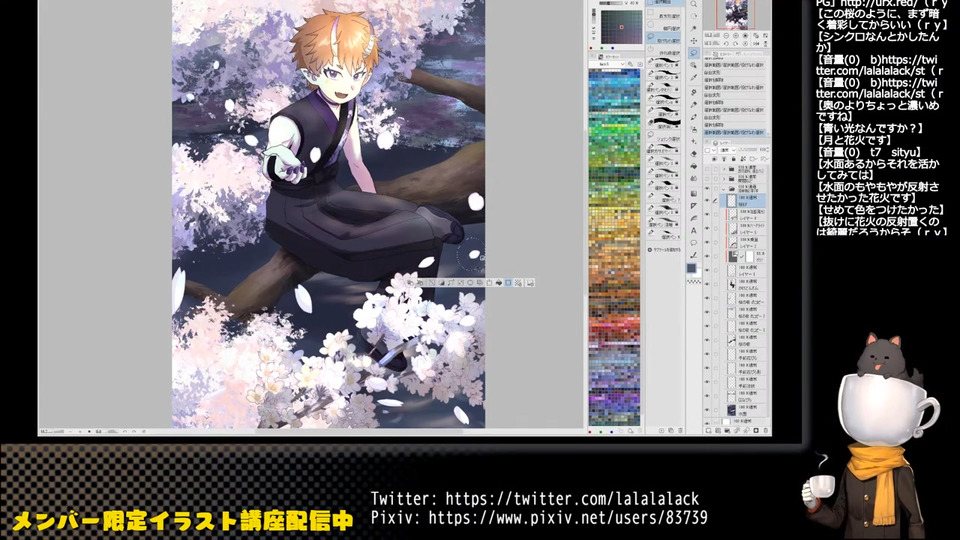This screenshot has width=960, height=540.
Task: Click the 水面 layer thumbnail
Action: tap(732, 410)
